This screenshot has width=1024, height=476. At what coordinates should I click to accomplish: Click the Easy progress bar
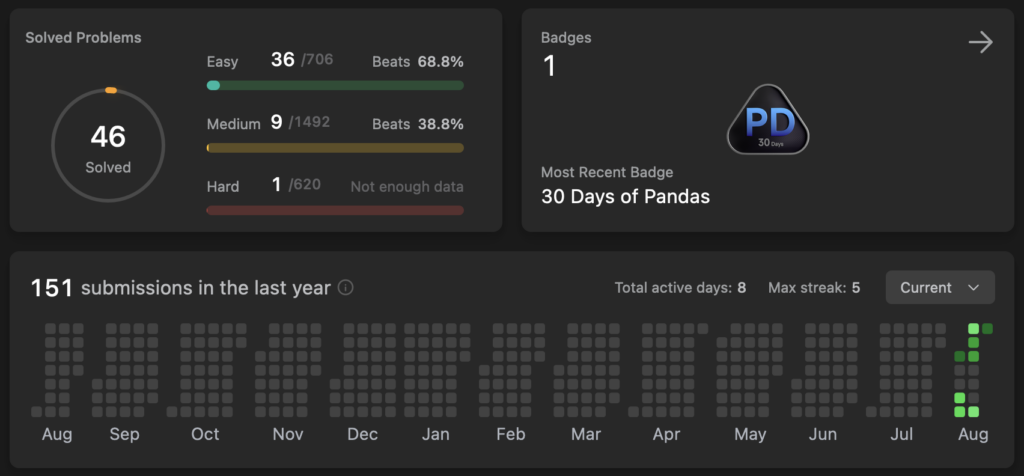click(x=335, y=86)
